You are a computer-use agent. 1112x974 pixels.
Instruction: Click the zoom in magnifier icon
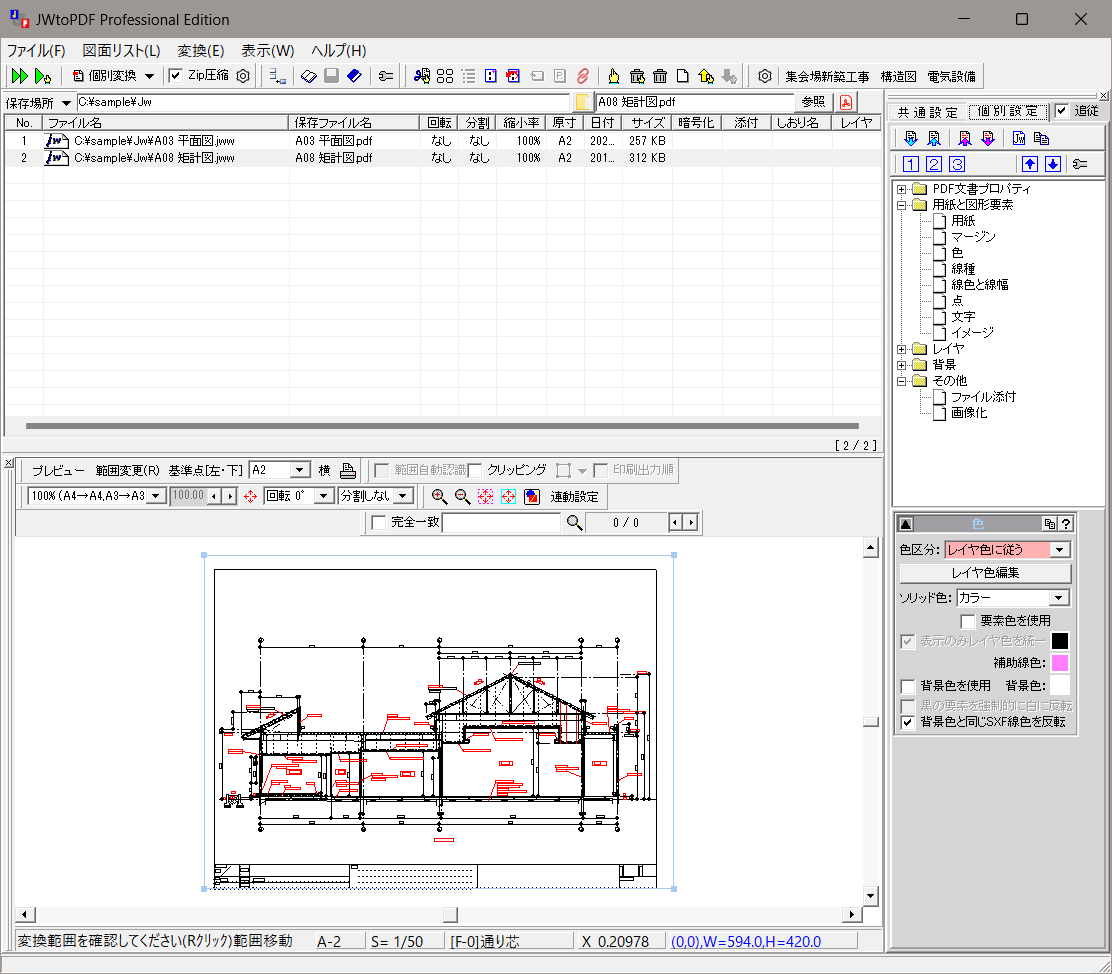(x=439, y=496)
